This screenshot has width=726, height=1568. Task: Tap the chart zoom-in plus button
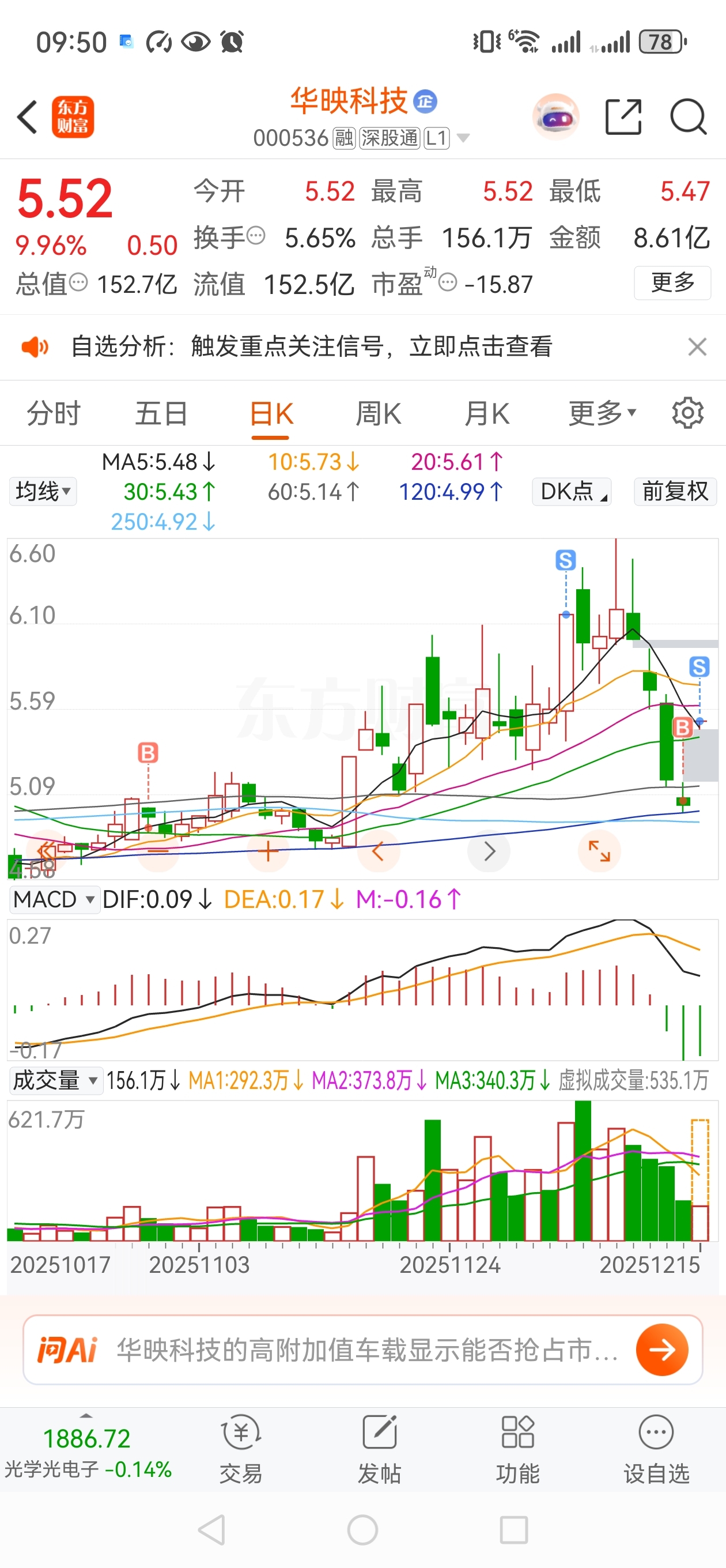[x=268, y=851]
